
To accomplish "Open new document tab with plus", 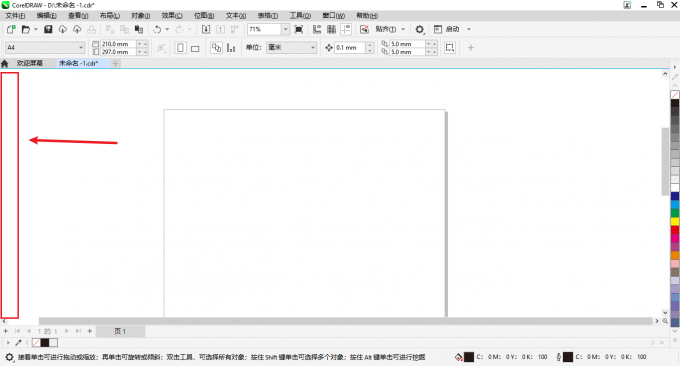I will click(x=115, y=64).
